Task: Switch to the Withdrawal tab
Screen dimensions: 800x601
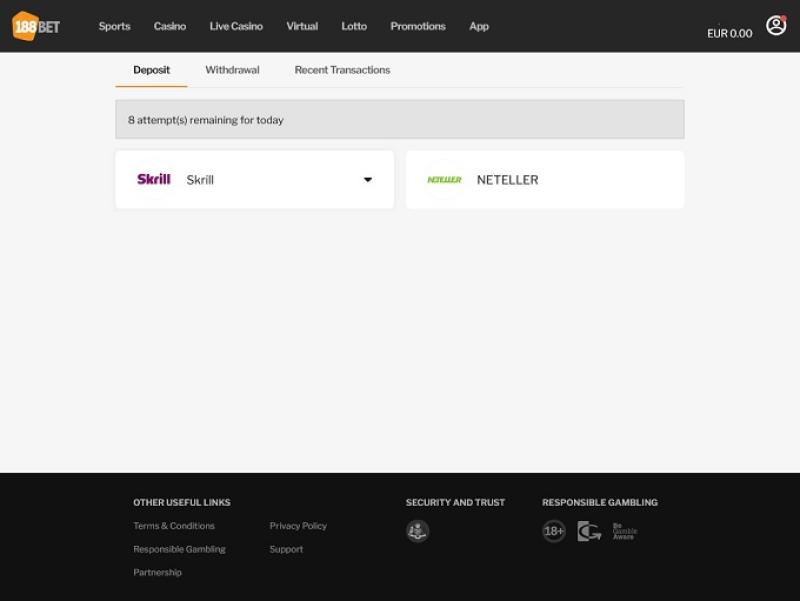Action: (232, 70)
